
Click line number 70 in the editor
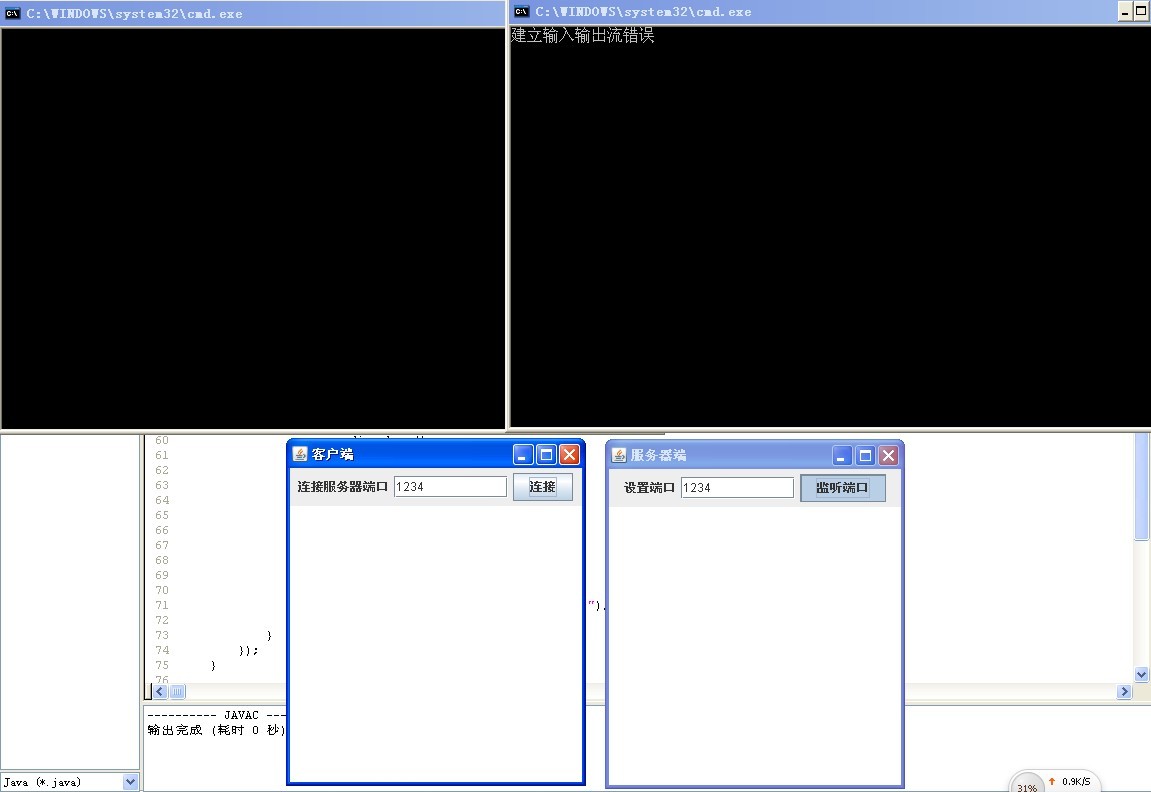pyautogui.click(x=161, y=590)
